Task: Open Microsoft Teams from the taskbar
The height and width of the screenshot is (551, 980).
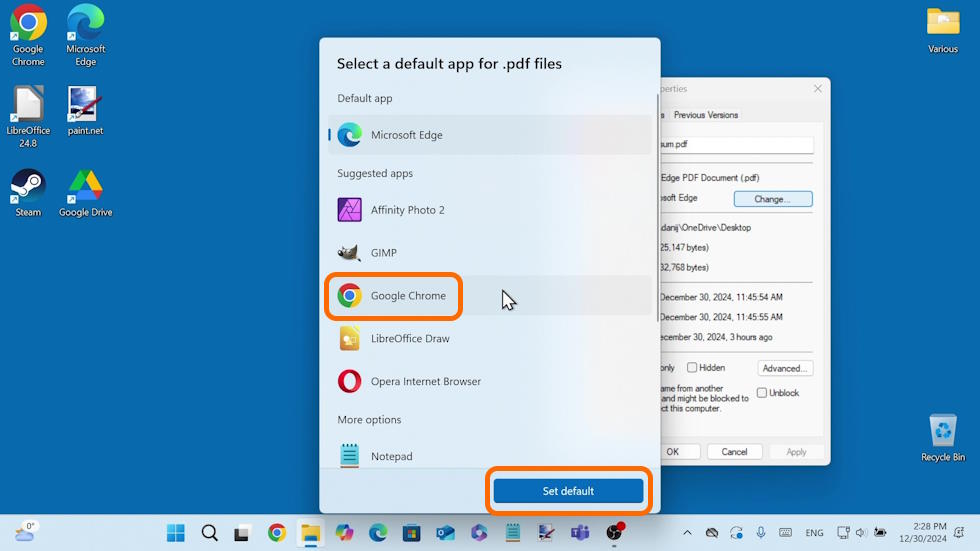Action: coord(580,533)
